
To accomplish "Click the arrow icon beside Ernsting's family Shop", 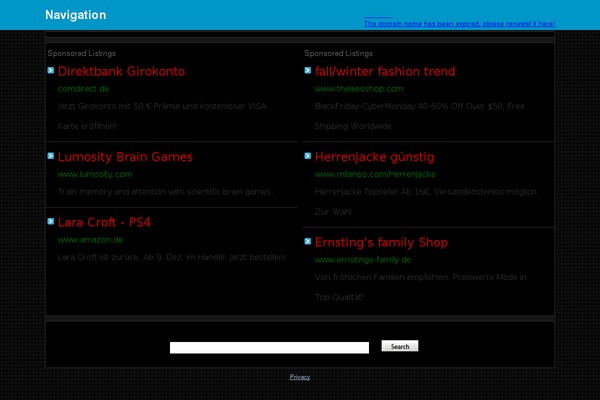I will tap(308, 241).
